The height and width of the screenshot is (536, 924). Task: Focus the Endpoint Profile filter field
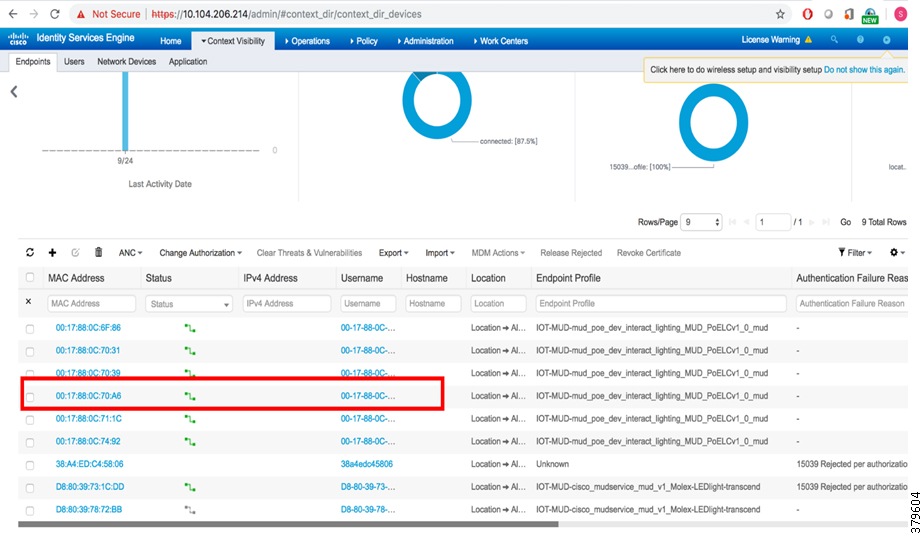click(x=661, y=303)
